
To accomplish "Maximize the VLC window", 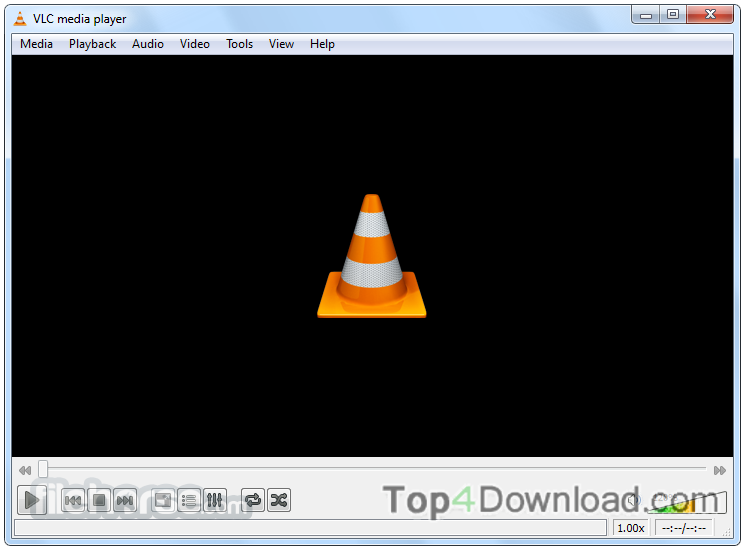I will pyautogui.click(x=672, y=15).
